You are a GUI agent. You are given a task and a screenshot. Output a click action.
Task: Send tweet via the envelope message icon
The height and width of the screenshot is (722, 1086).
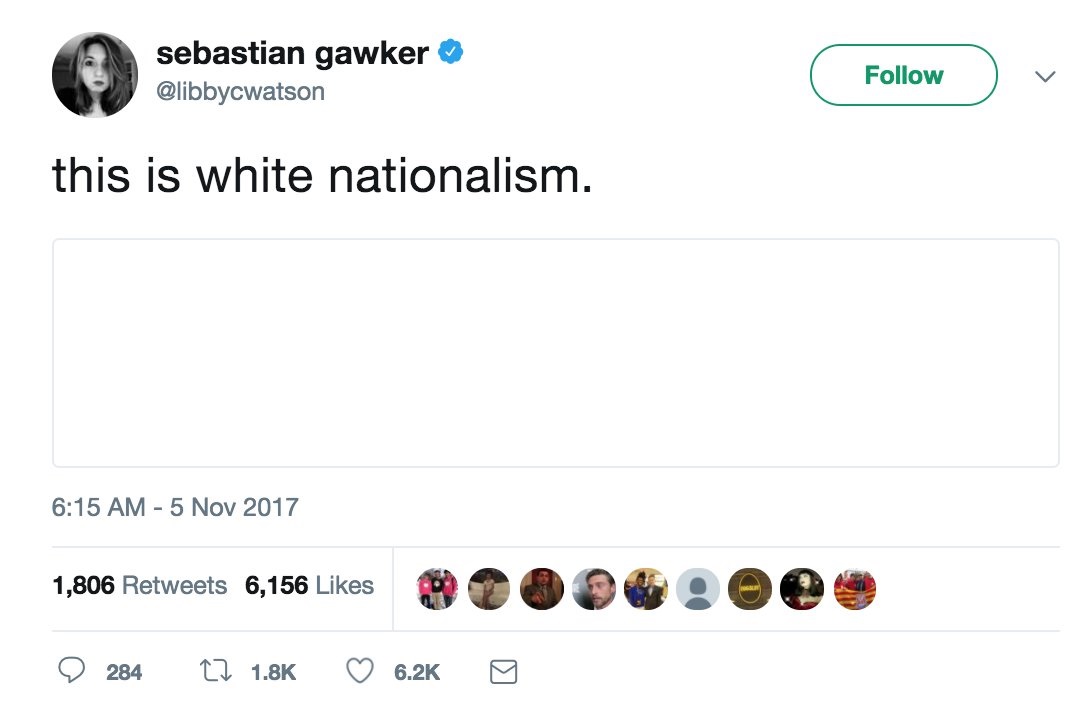click(x=504, y=671)
